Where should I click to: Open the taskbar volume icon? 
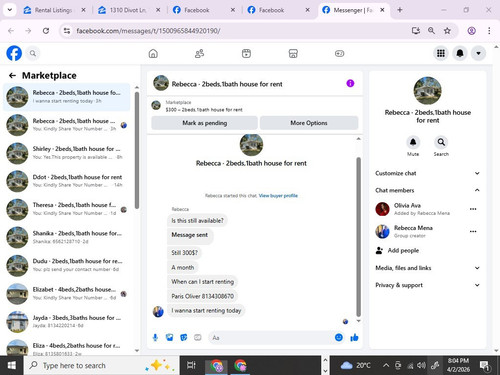point(421,365)
